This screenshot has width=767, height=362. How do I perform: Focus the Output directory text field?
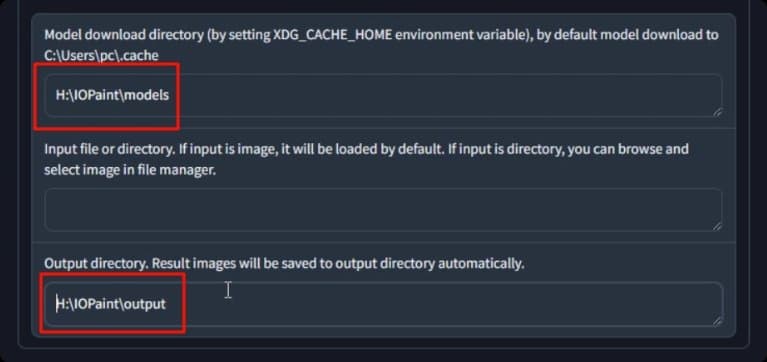(384, 304)
